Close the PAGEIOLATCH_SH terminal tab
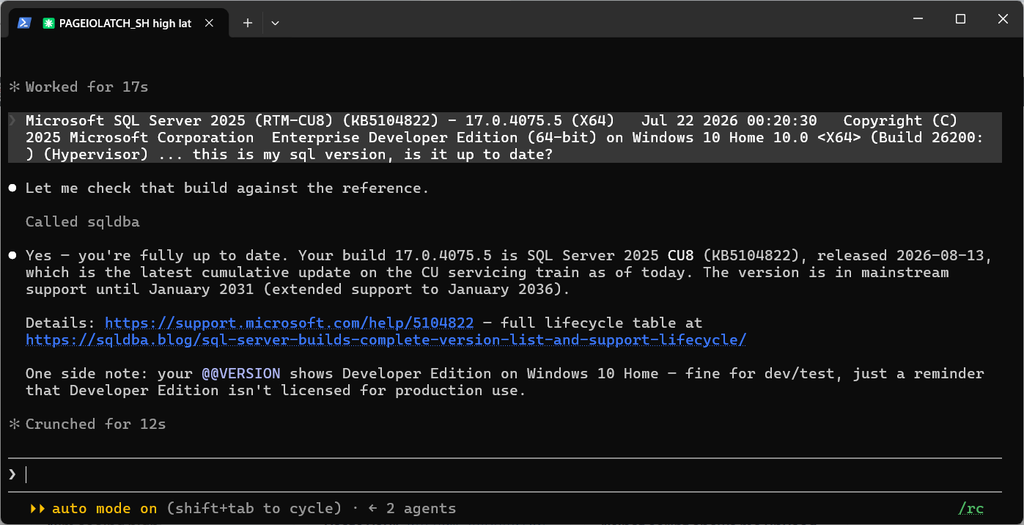Viewport: 1024px width, 525px height. tap(209, 23)
